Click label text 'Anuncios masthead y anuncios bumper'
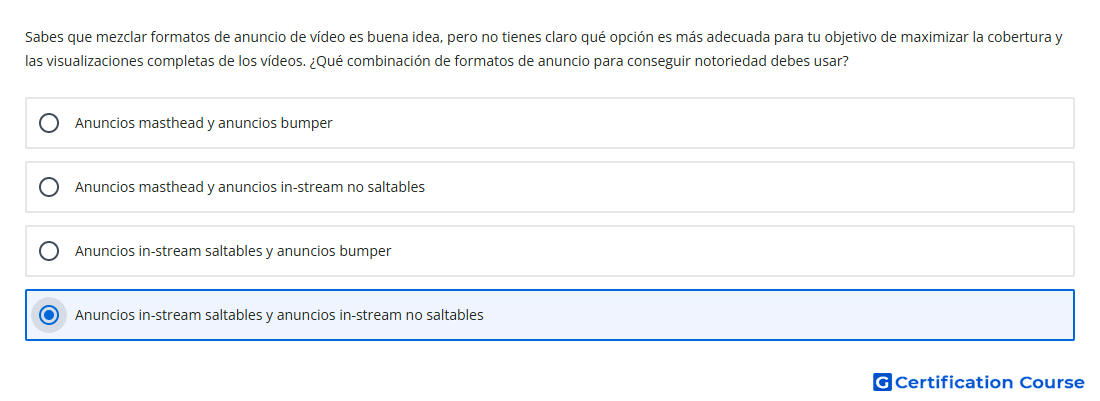 tap(203, 123)
